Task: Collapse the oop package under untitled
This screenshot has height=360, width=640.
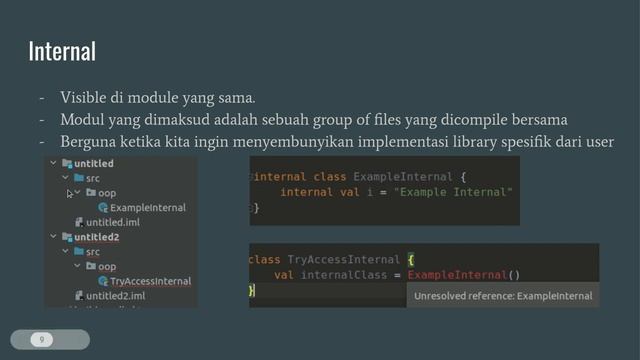Action: coord(77,192)
